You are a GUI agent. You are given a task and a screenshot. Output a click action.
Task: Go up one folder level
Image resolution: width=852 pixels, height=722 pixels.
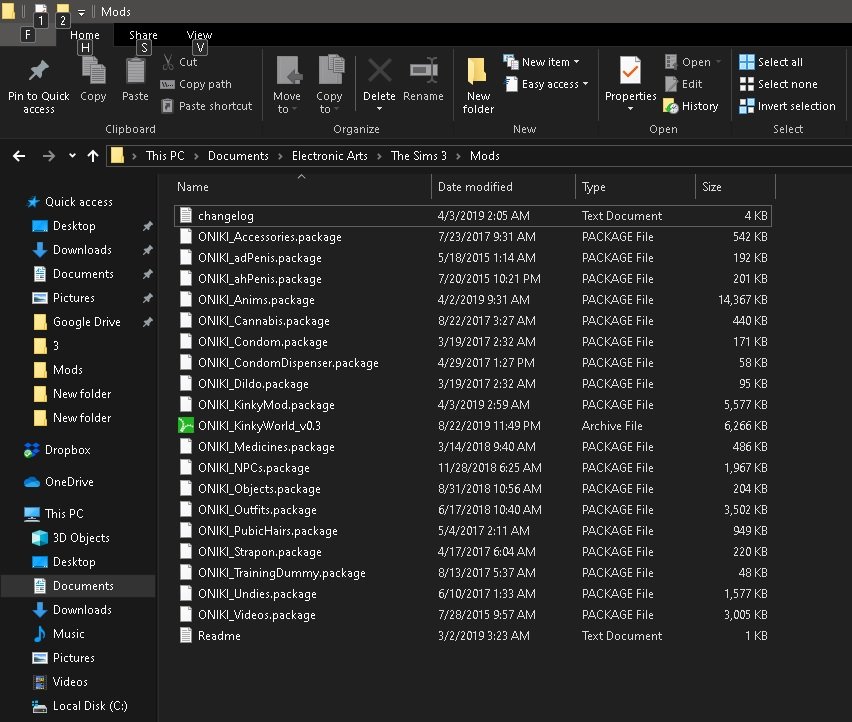click(x=93, y=156)
